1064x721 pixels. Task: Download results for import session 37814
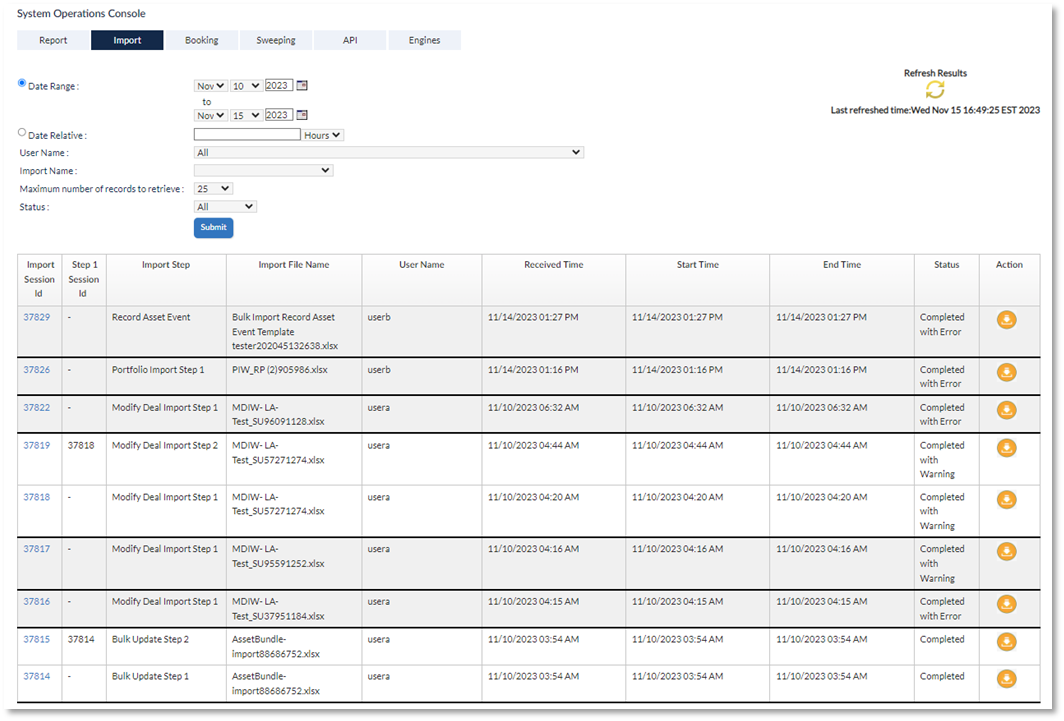click(x=1006, y=678)
